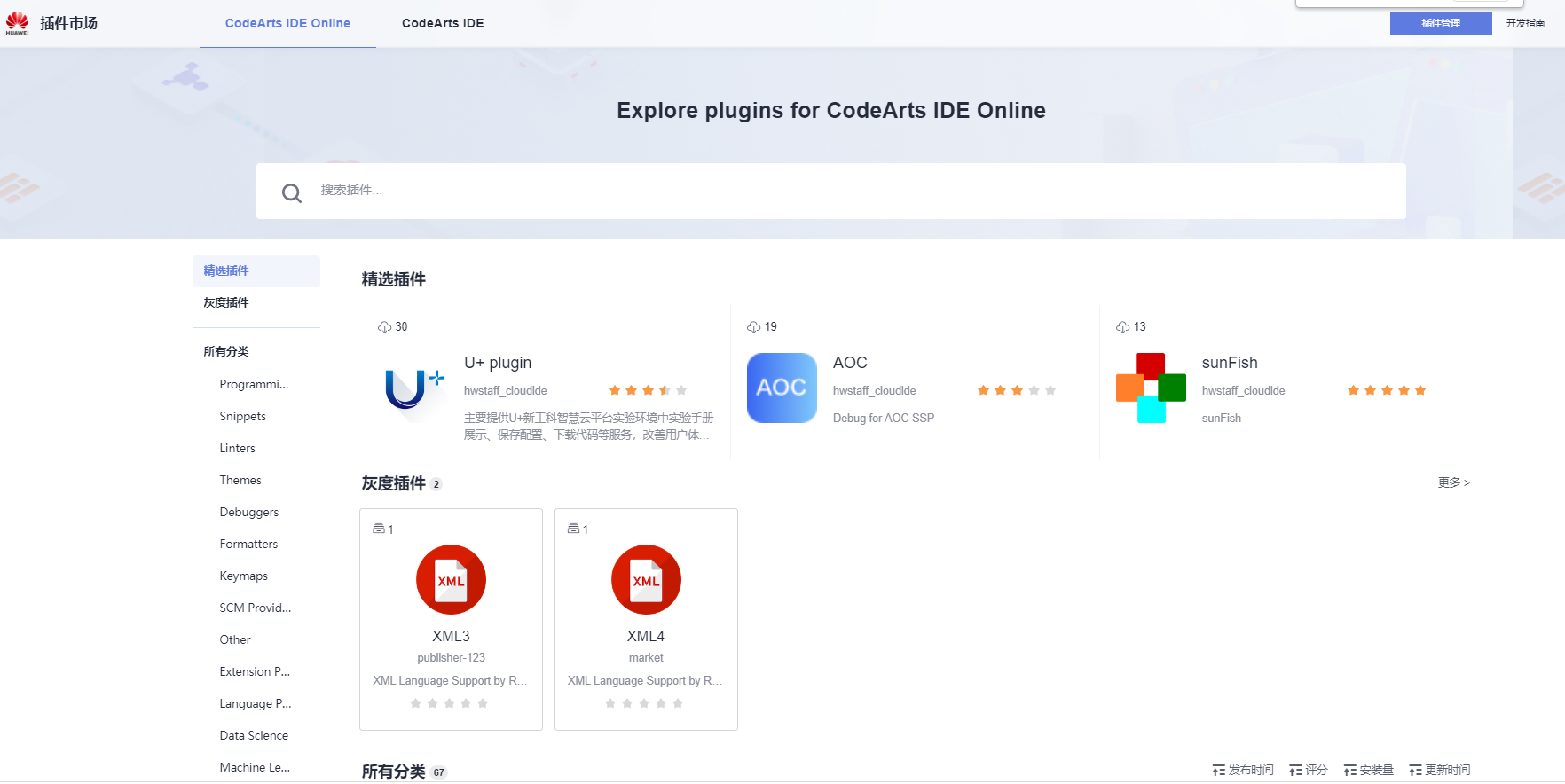The image size is (1565, 784).
Task: Click the 67 count badge beside 所有分类
Action: [x=438, y=772]
